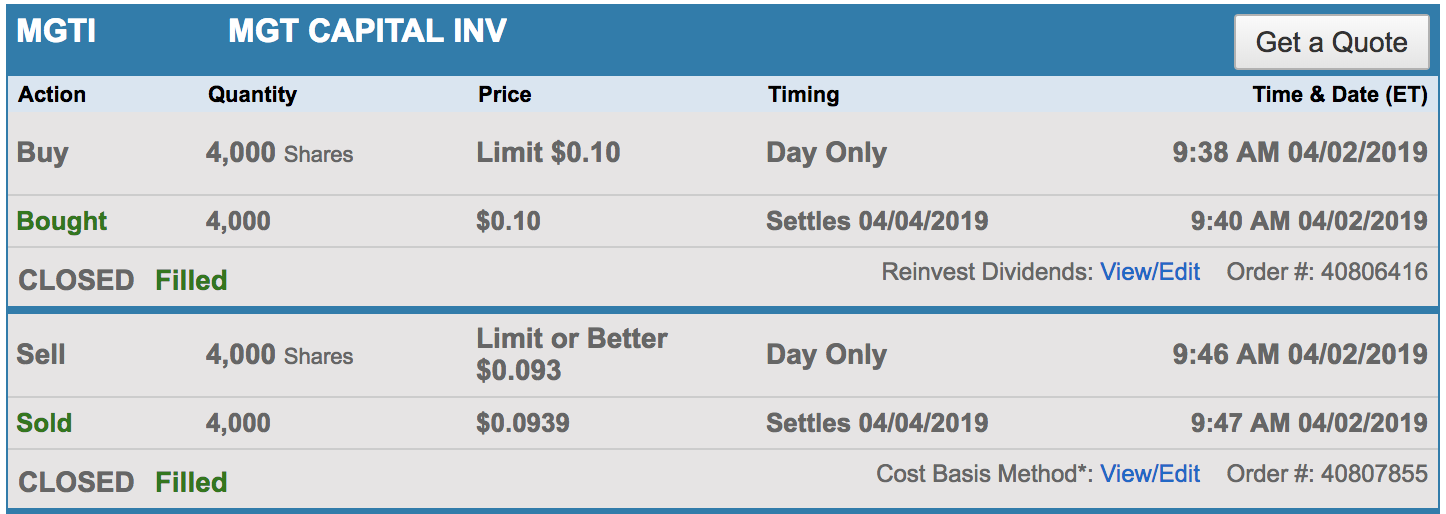The height and width of the screenshot is (514, 1446).
Task: Click the Action column header
Action: pyautogui.click(x=52, y=95)
